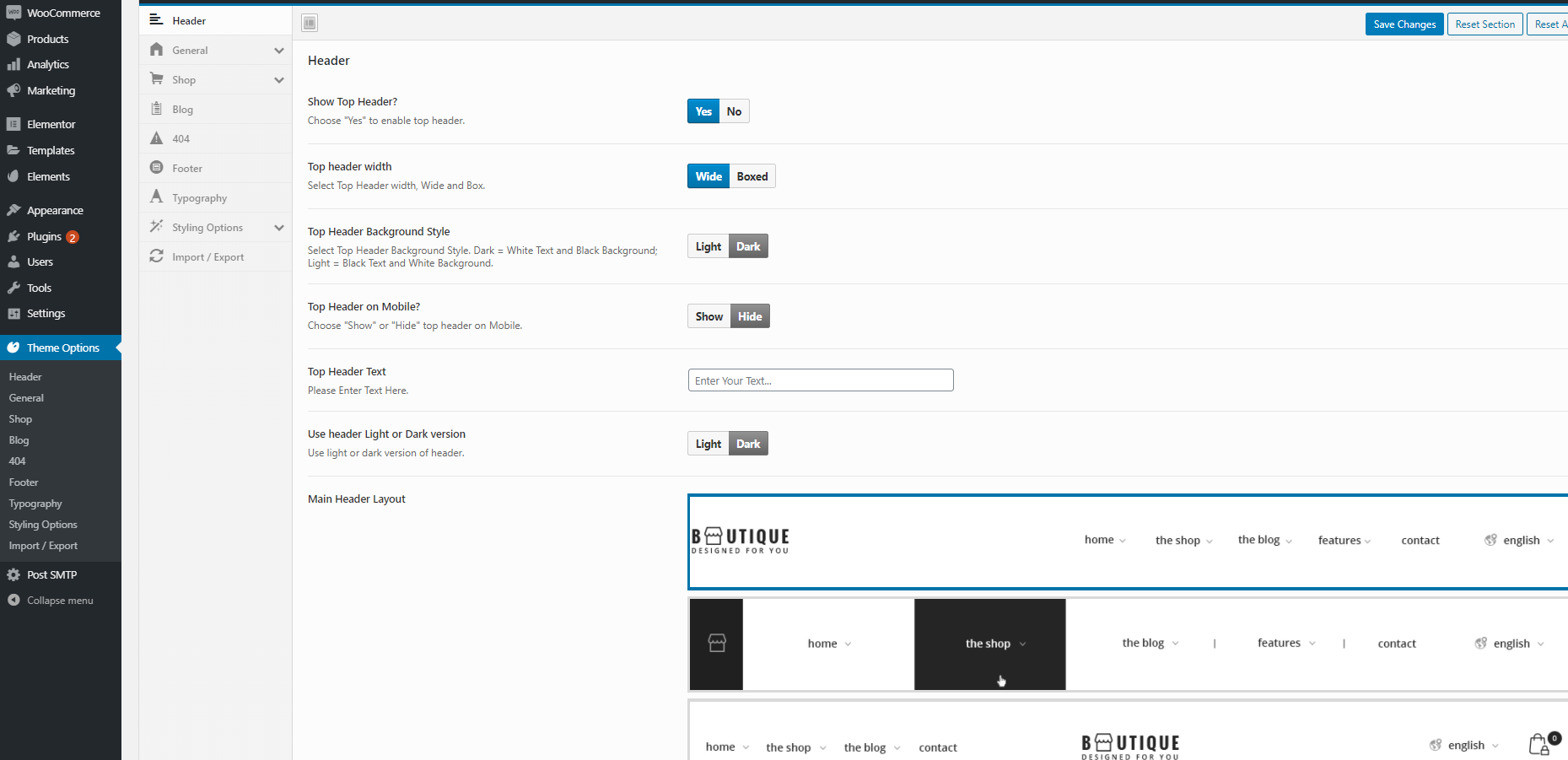The width and height of the screenshot is (1568, 760).
Task: Click the Plugins plug icon
Action: click(x=13, y=236)
